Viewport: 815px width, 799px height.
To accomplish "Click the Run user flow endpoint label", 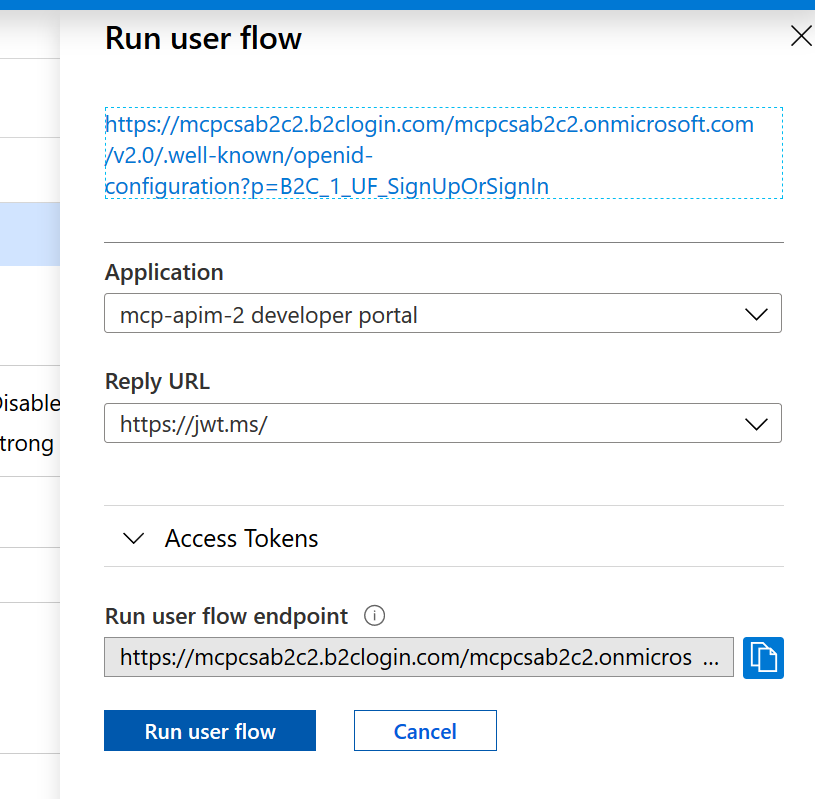I will (226, 616).
